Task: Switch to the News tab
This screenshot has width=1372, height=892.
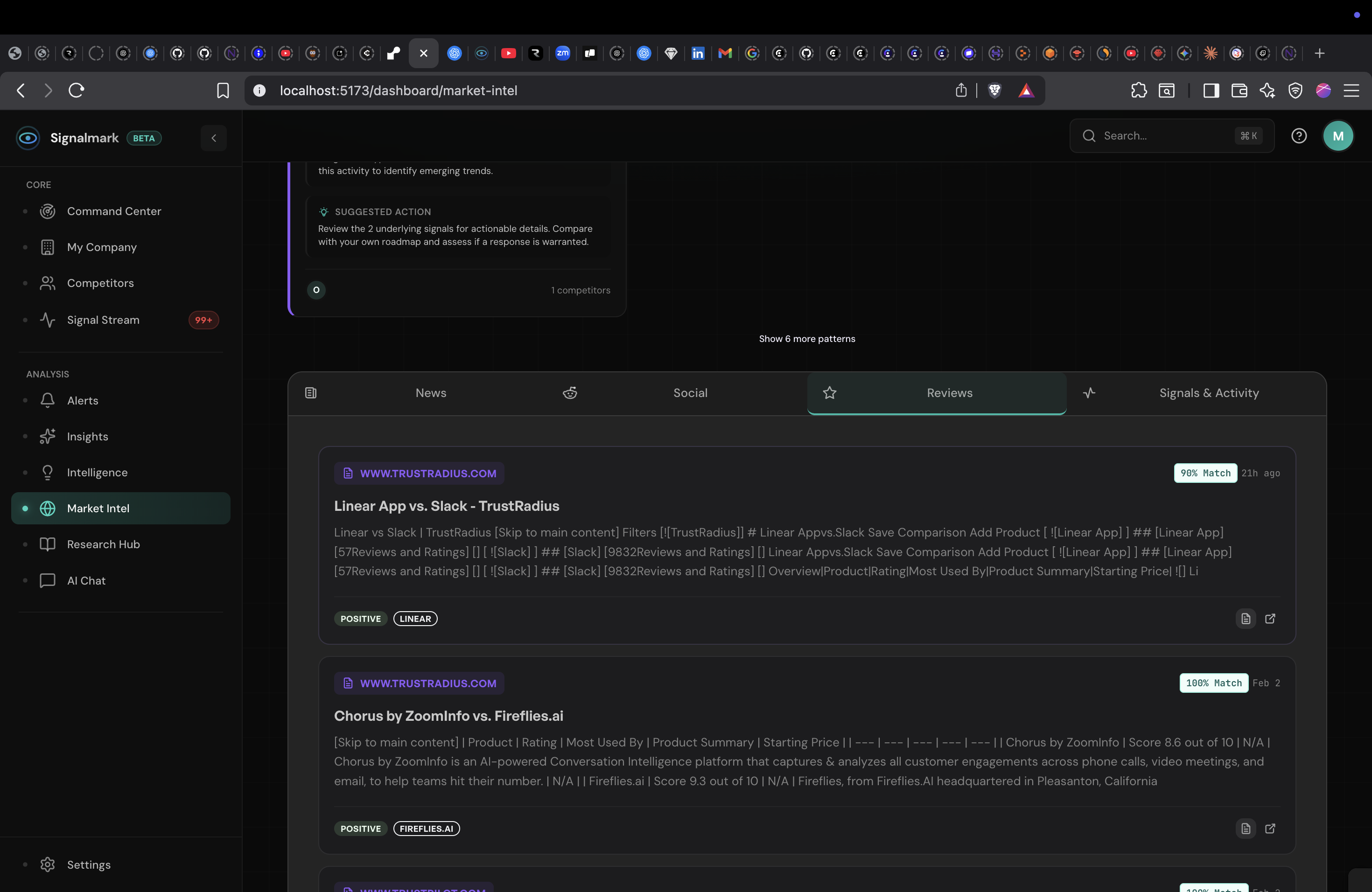Action: click(x=431, y=393)
